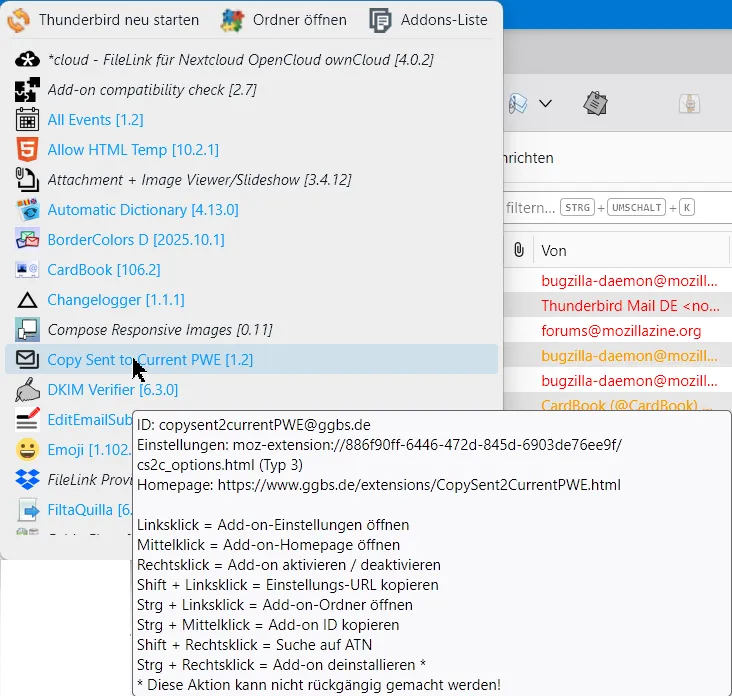This screenshot has width=732, height=696.
Task: Click the message filter search field
Action: pos(618,207)
